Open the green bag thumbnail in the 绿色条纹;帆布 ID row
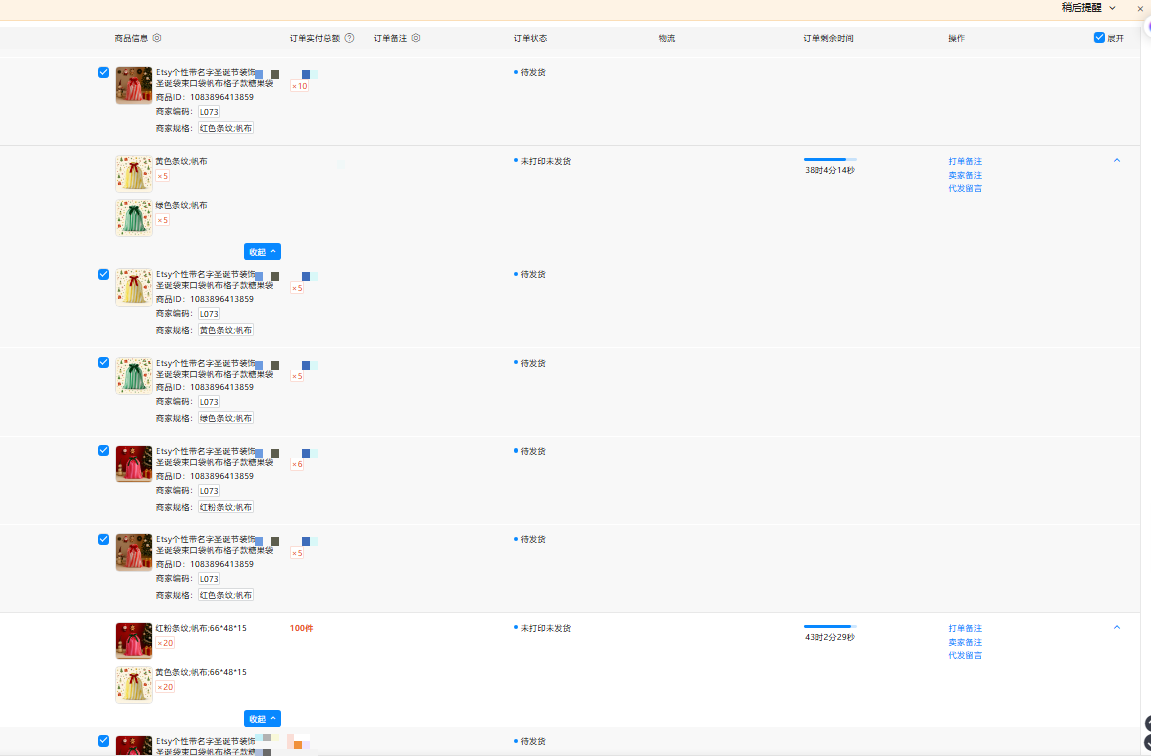 [x=134, y=376]
